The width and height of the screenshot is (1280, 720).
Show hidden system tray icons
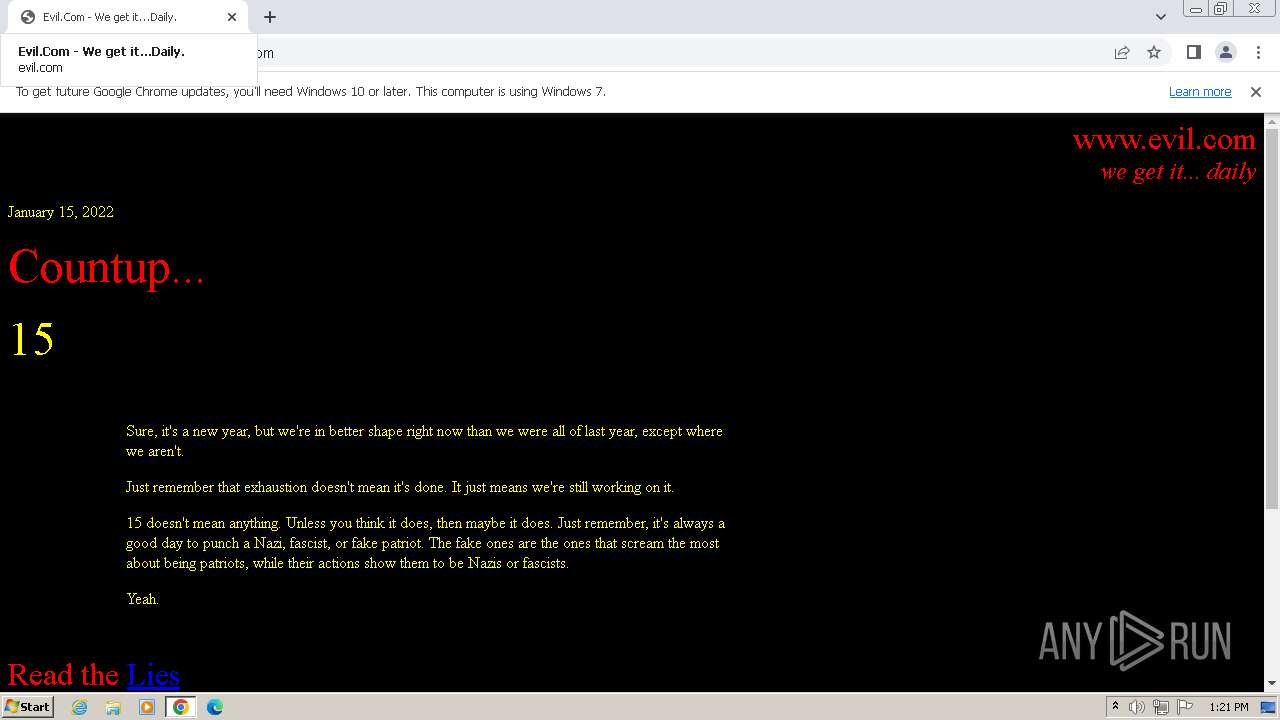coord(1115,707)
